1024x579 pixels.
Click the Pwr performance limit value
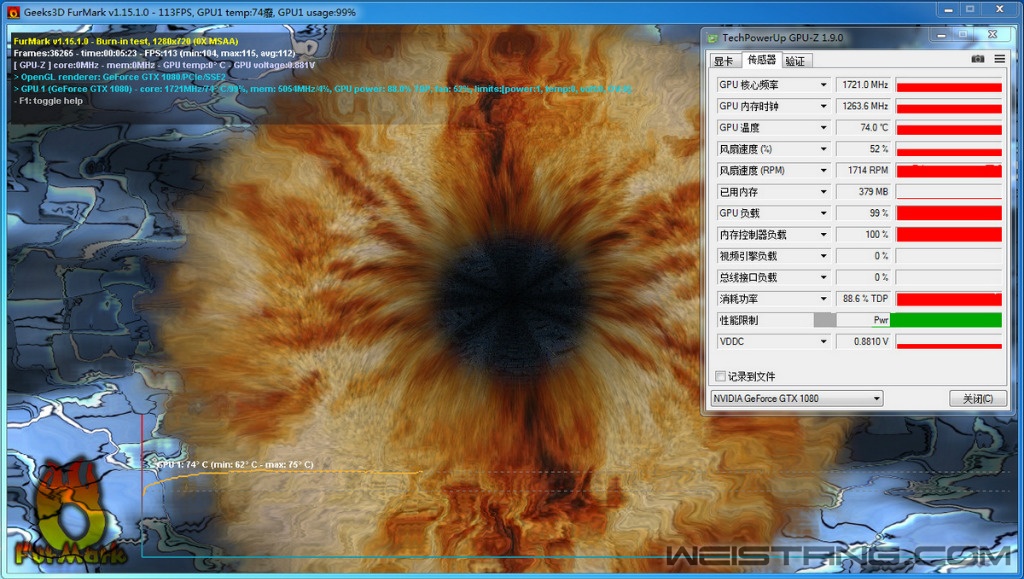click(881, 321)
